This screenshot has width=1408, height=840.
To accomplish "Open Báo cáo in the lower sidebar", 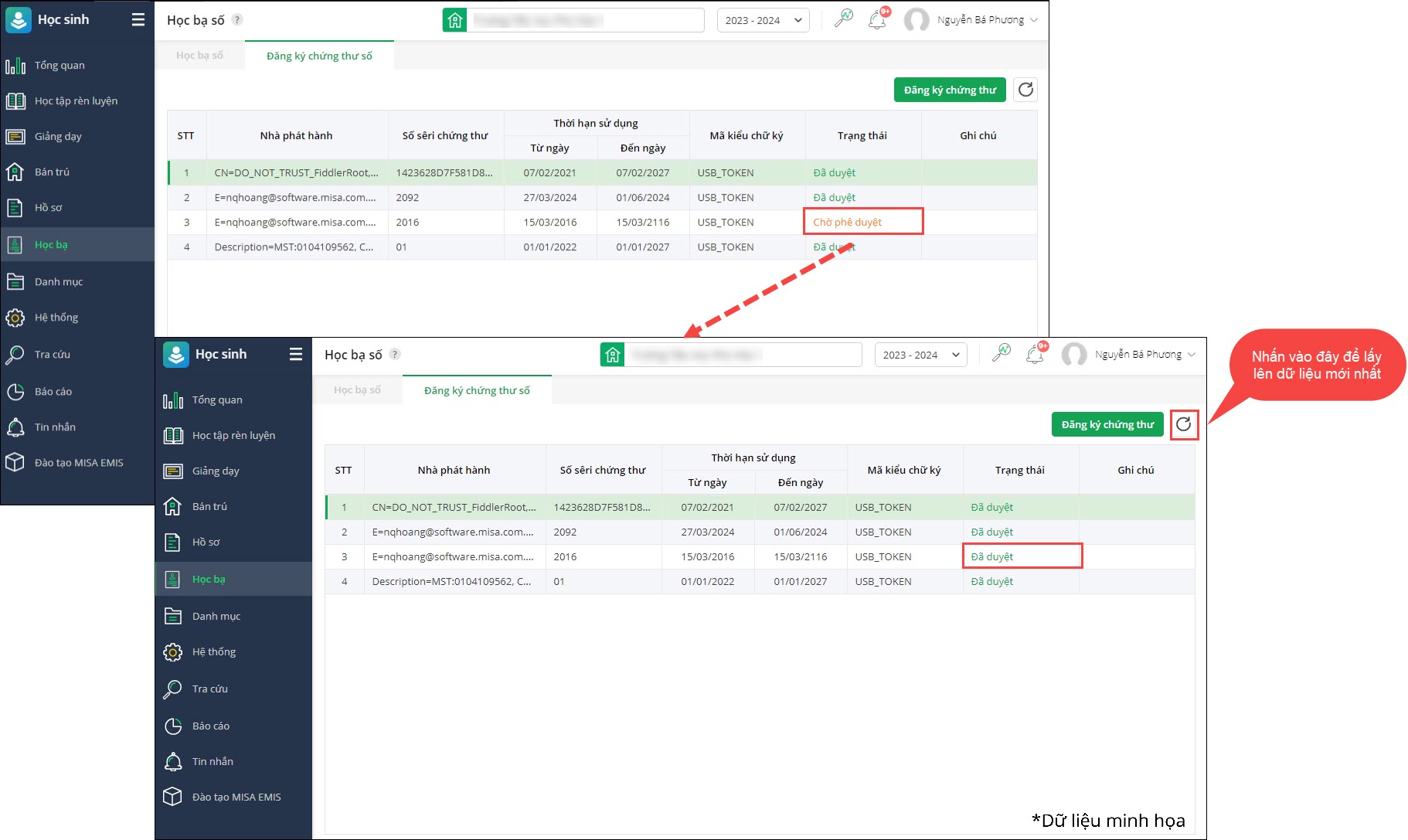I will pyautogui.click(x=211, y=726).
